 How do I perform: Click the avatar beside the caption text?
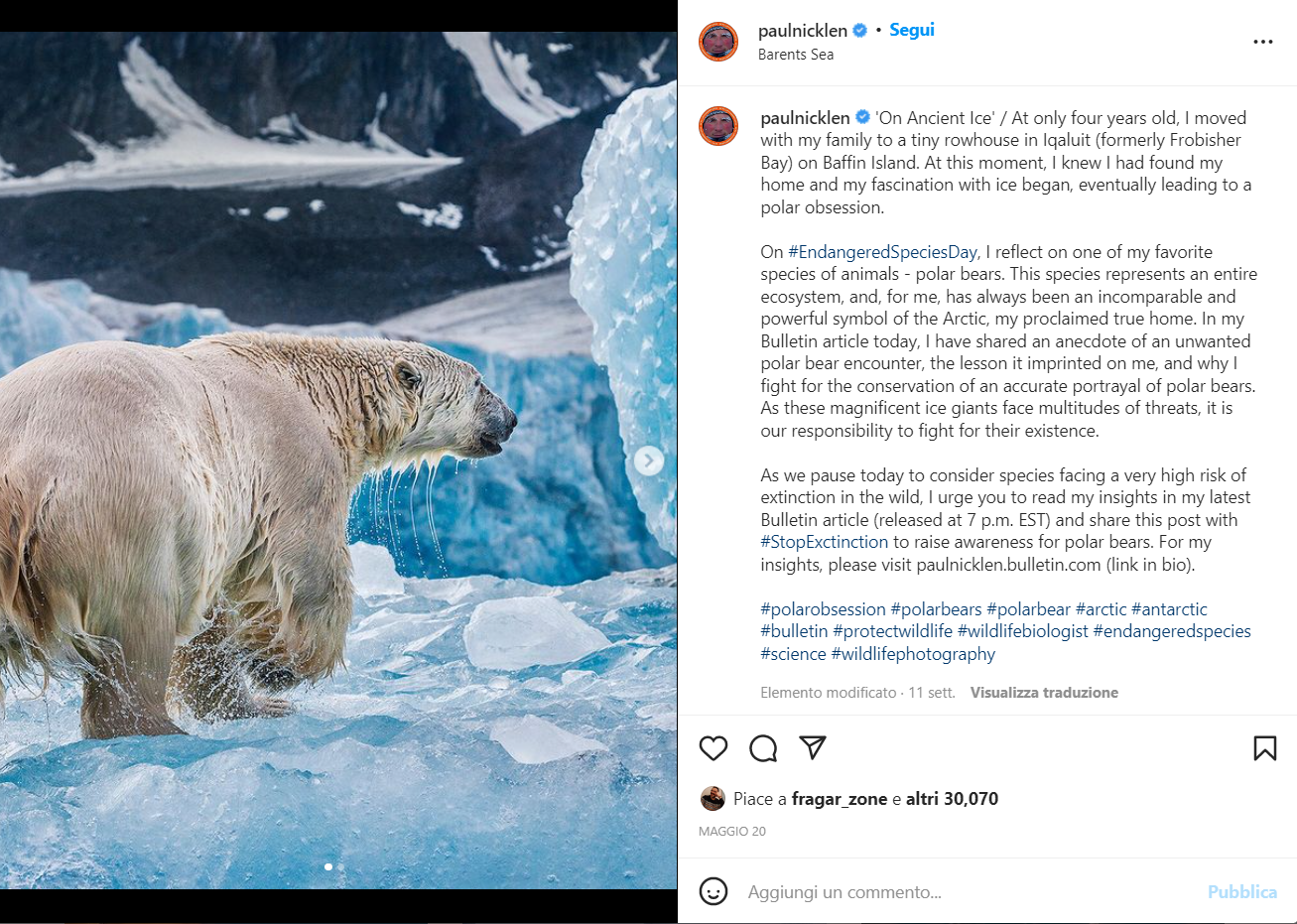718,126
